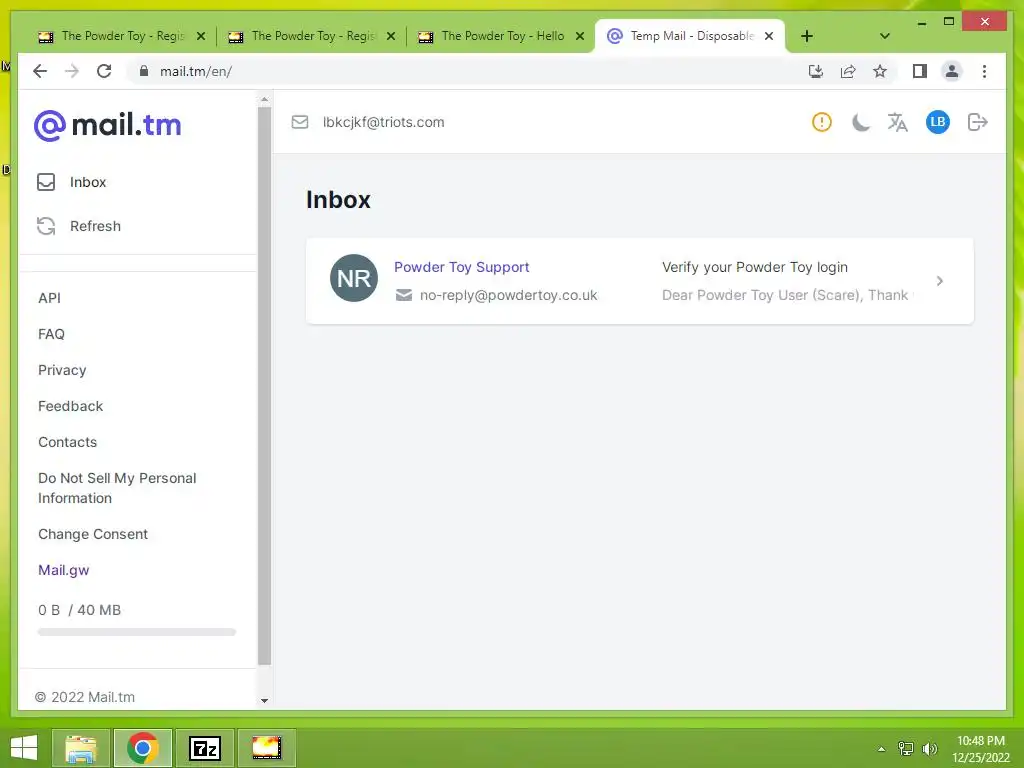The height and width of the screenshot is (768, 1024).
Task: Go forward in browser history
Action: (x=72, y=71)
